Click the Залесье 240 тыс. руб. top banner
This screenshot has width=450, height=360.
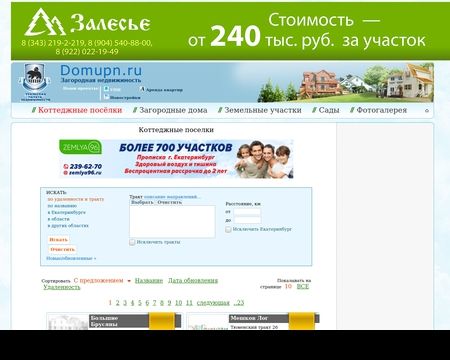[x=230, y=31]
